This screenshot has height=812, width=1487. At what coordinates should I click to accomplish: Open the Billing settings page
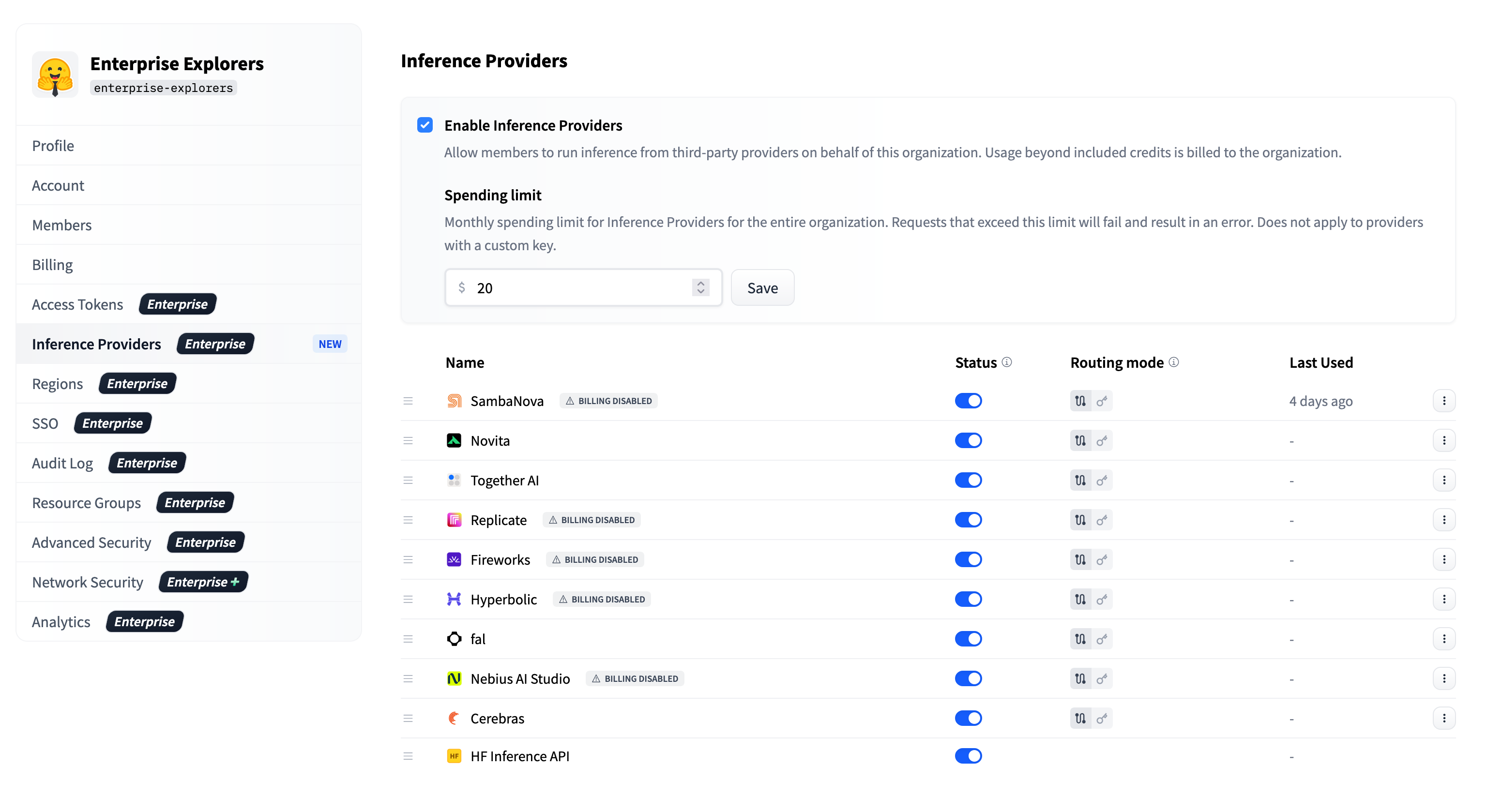(53, 265)
